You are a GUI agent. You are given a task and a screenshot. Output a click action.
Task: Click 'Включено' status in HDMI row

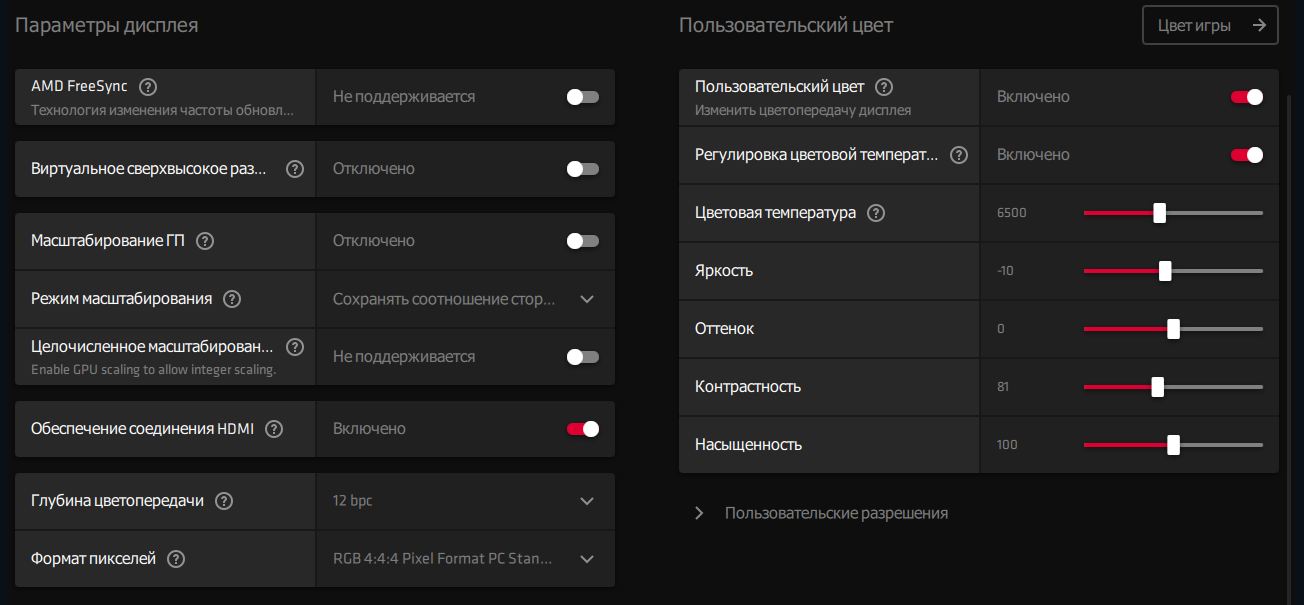[369, 429]
